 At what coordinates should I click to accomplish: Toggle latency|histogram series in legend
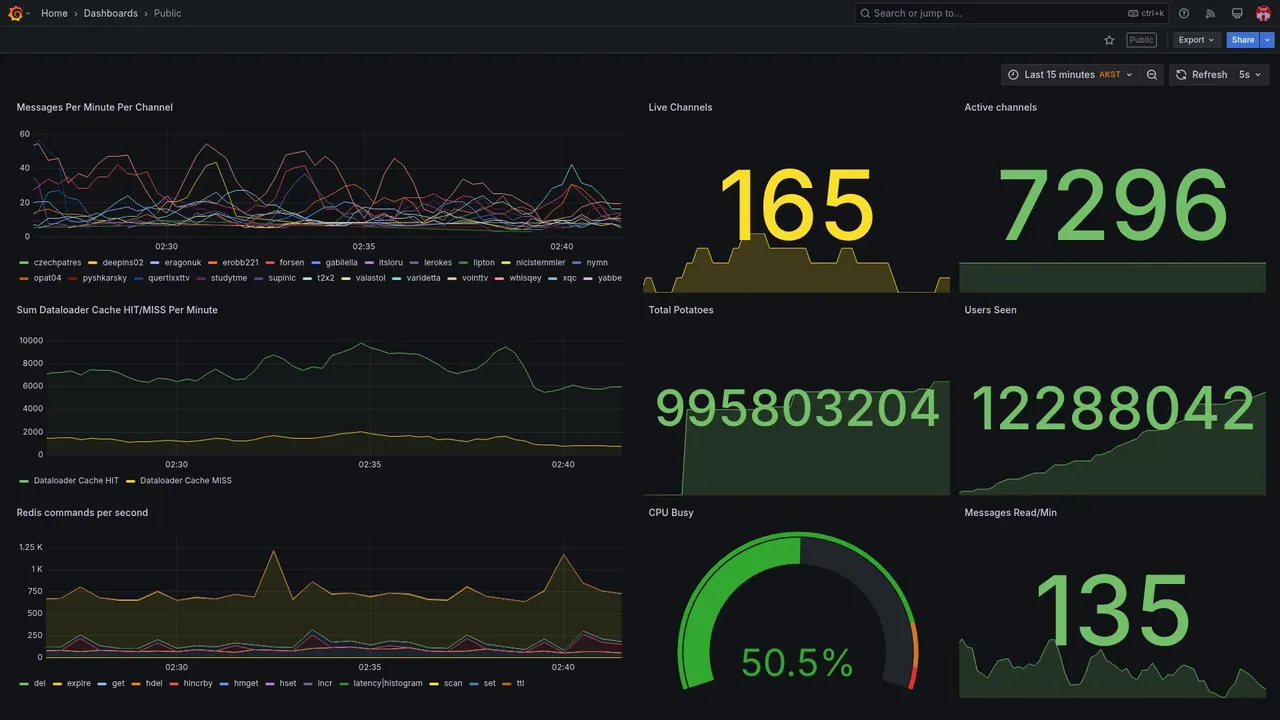(388, 684)
